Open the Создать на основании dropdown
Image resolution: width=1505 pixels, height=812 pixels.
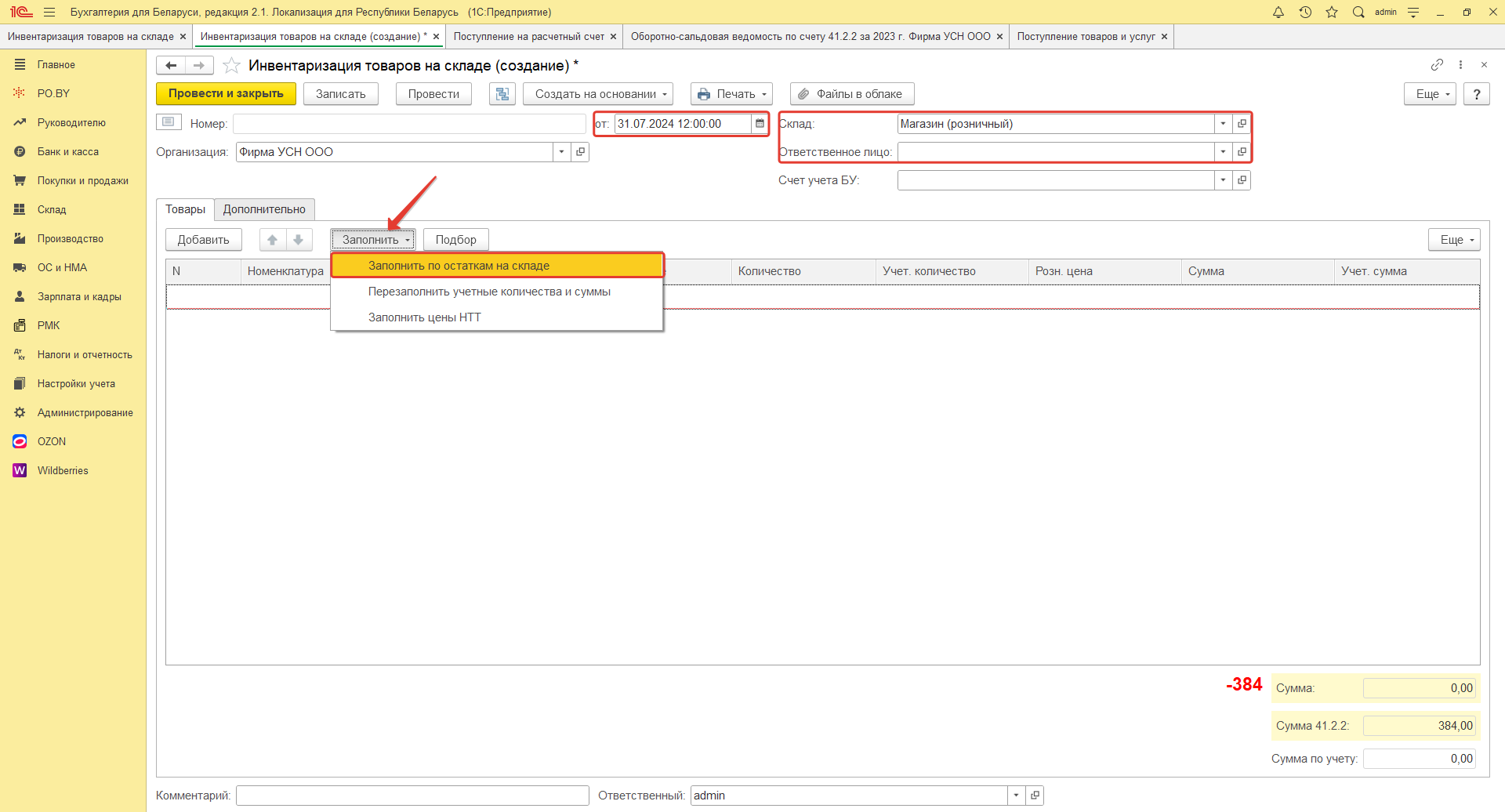click(x=599, y=94)
